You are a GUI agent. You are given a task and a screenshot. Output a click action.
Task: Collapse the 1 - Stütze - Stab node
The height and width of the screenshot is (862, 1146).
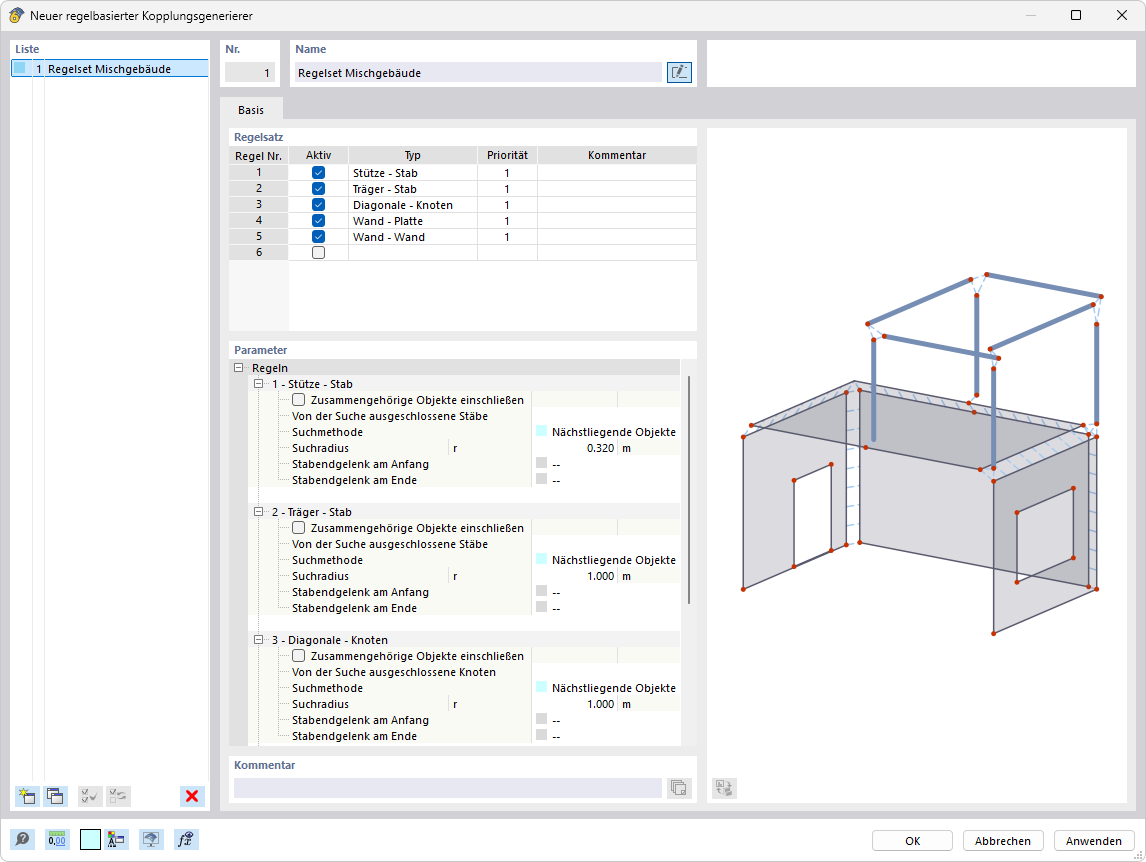258,384
